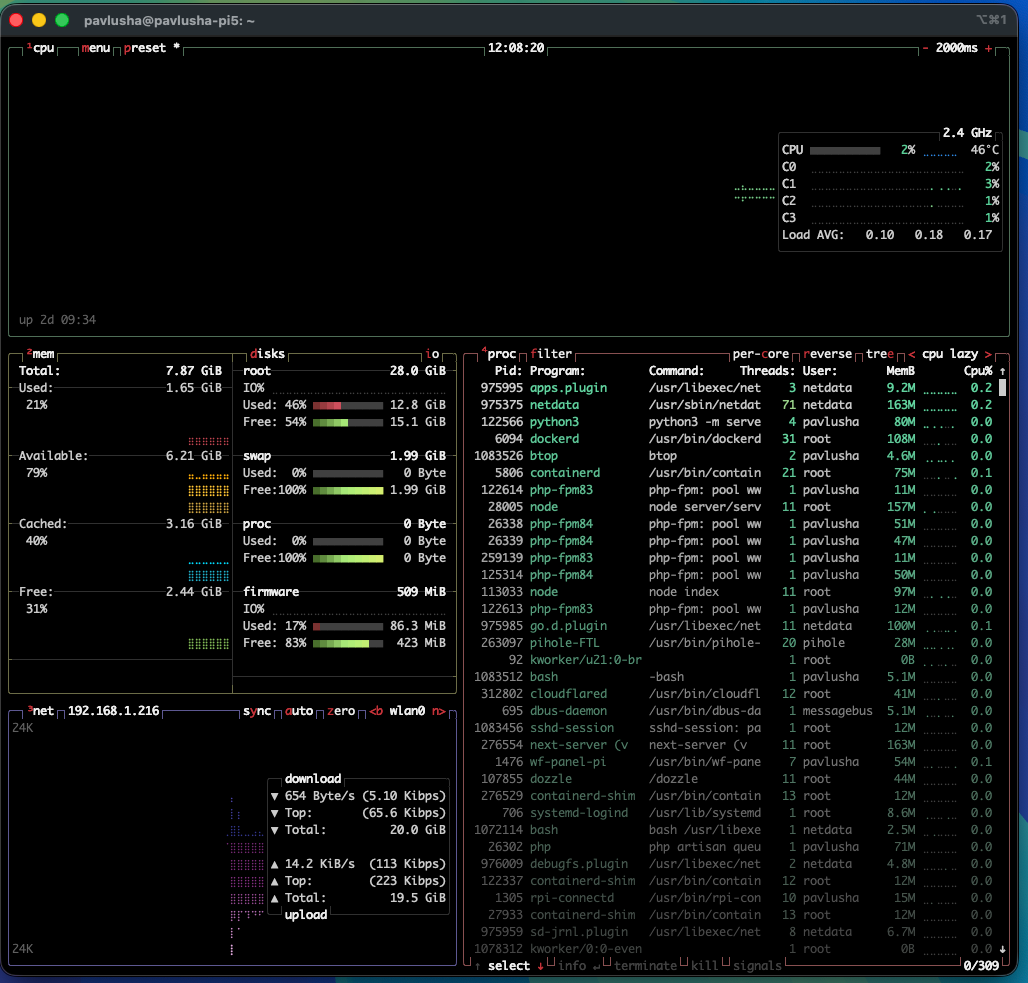The height and width of the screenshot is (983, 1028).
Task: Click the "-" to decrease the update interval
Action: (924, 47)
